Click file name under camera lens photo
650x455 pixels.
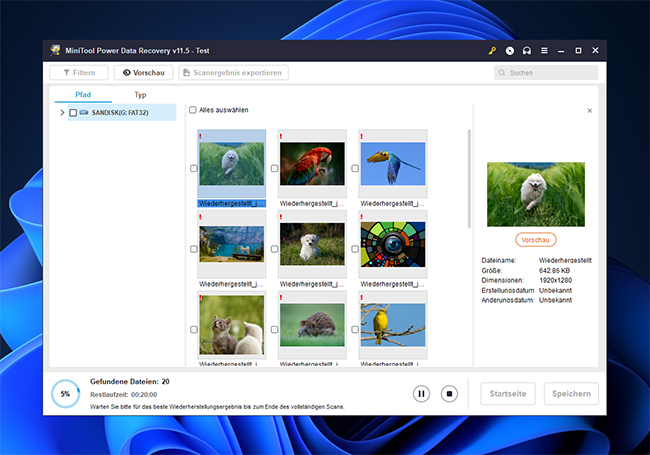coord(392,284)
